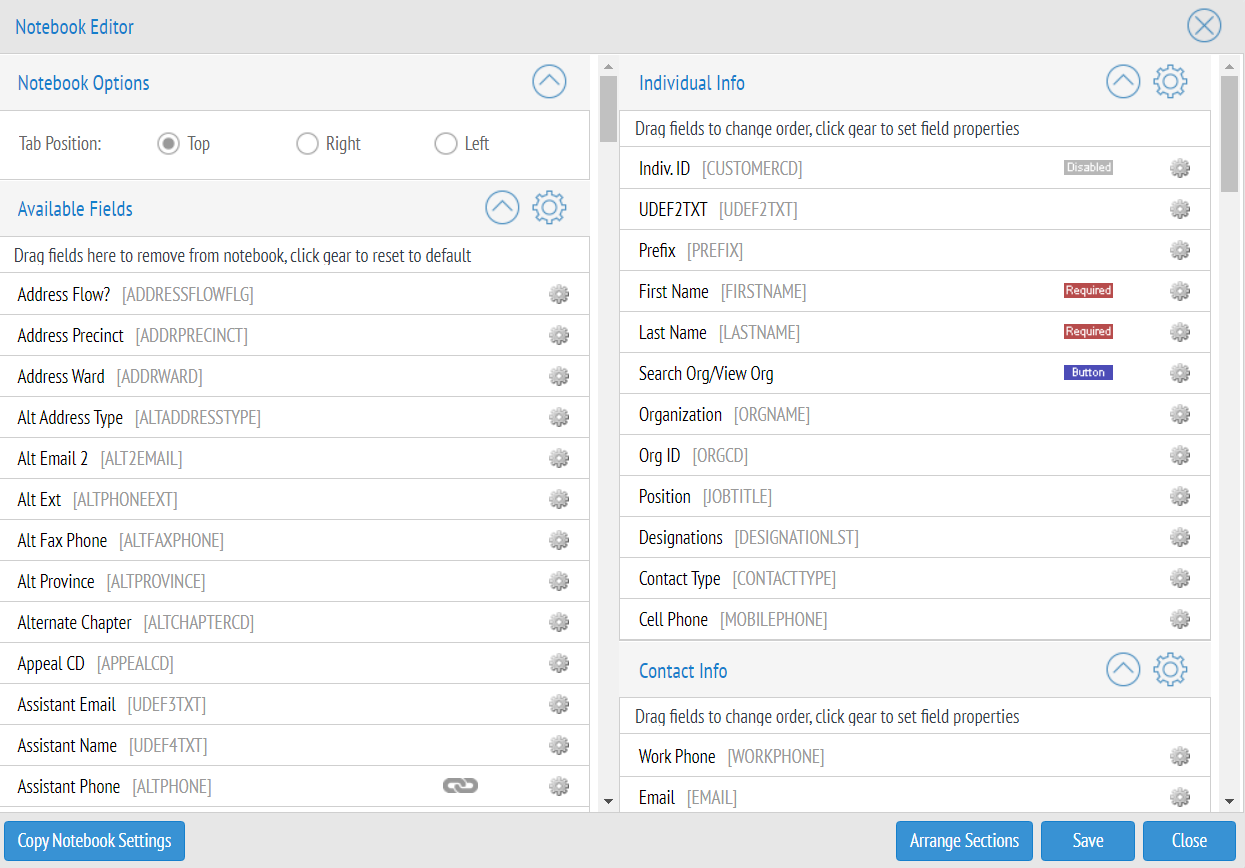Click the right panel scrollbar thumb

pos(1229,133)
